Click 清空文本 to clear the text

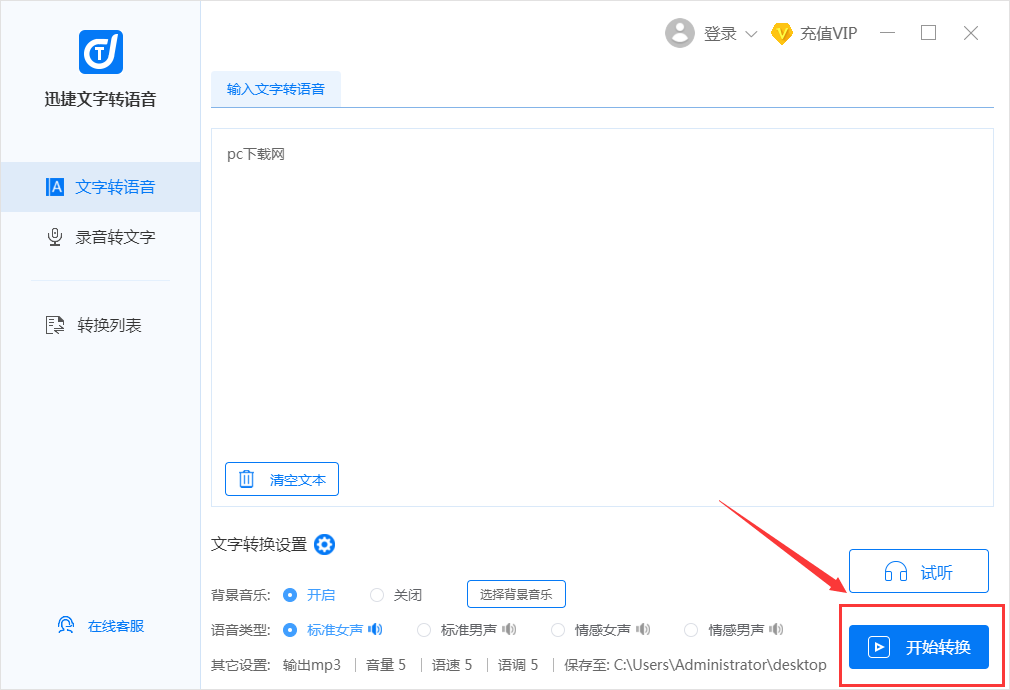click(282, 479)
